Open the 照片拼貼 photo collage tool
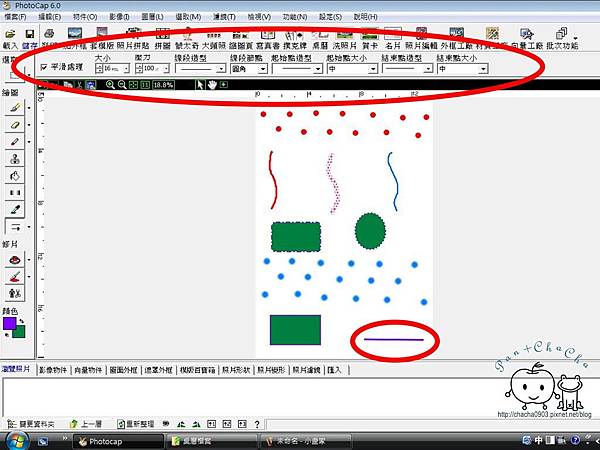The width and height of the screenshot is (600, 450). coord(133,38)
